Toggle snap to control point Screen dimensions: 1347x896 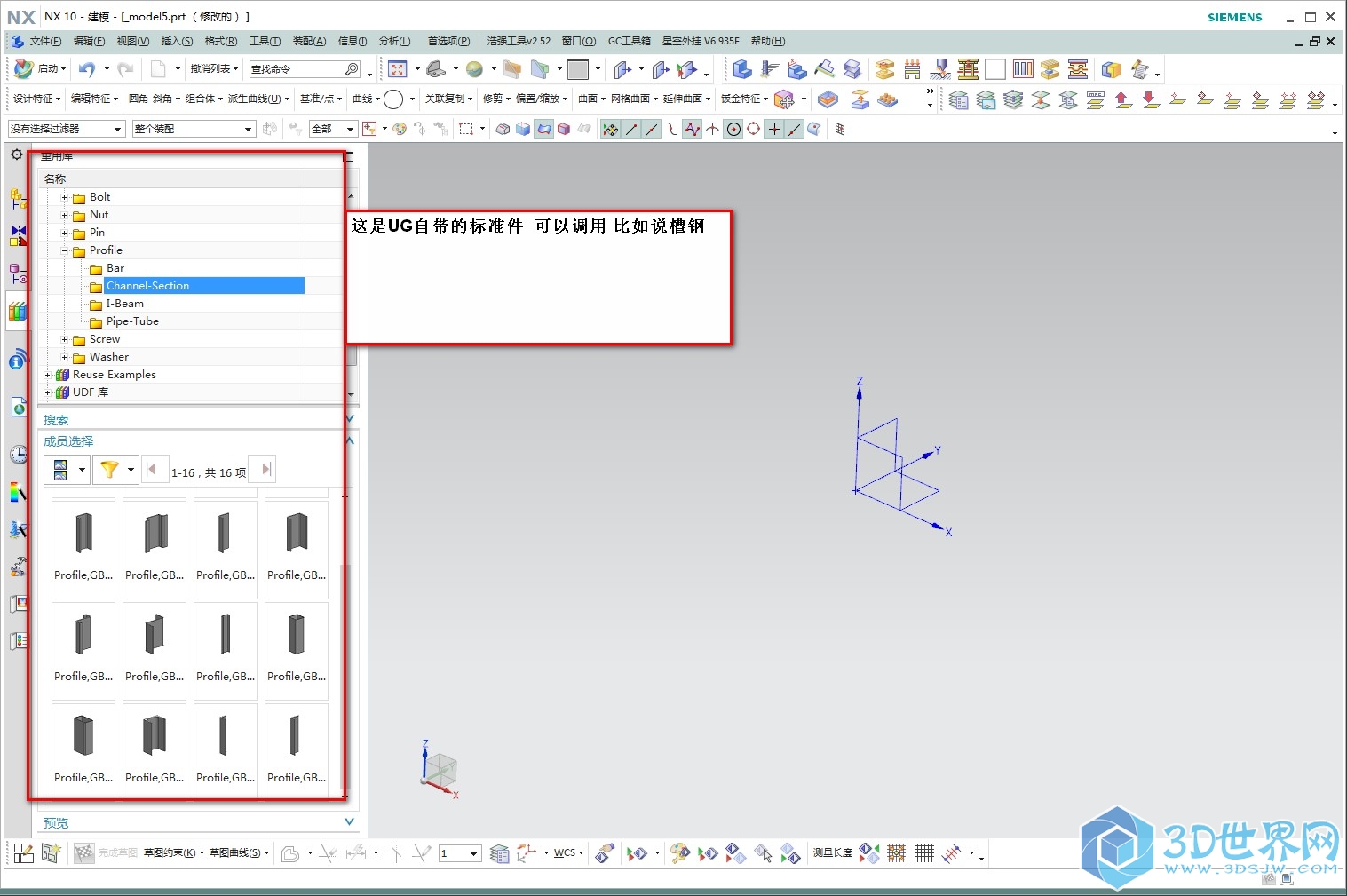tap(672, 129)
